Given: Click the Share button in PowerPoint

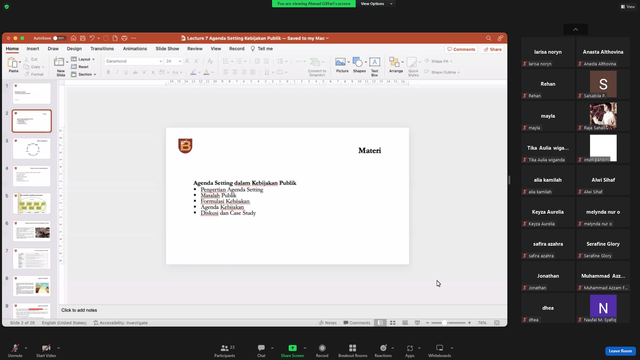Looking at the screenshot, I should tap(493, 49).
